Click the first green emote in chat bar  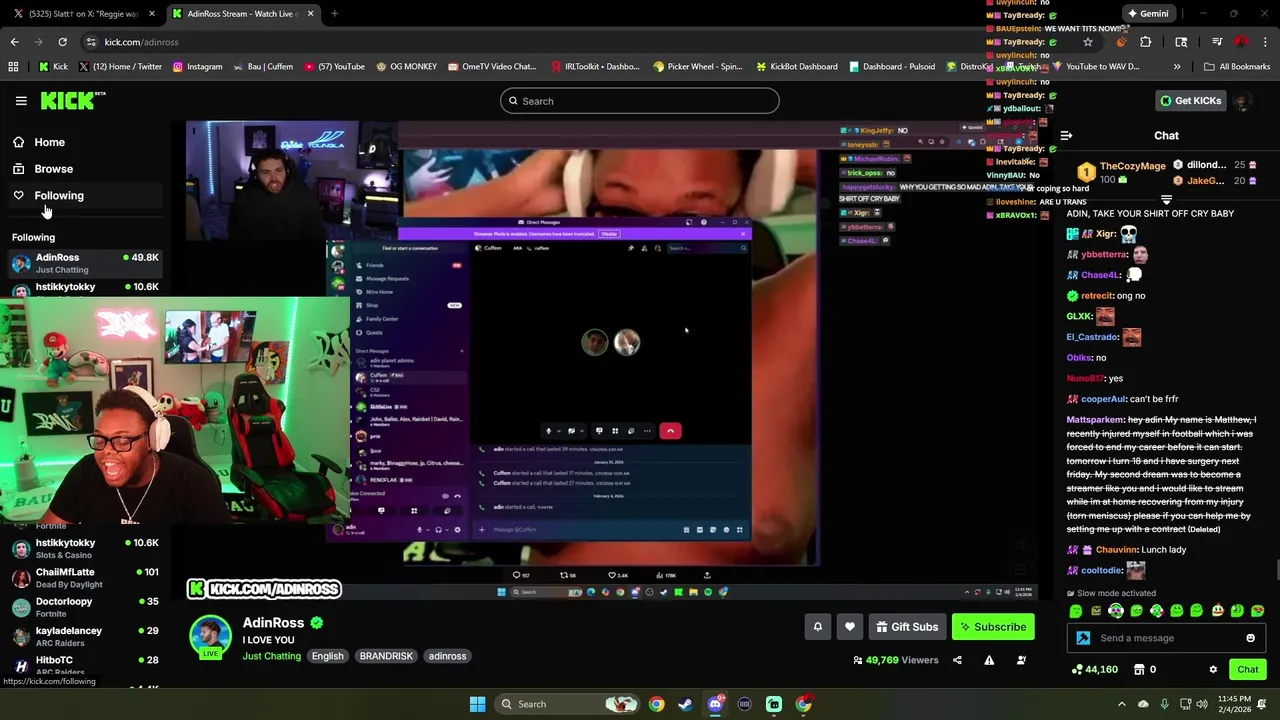coord(1076,611)
